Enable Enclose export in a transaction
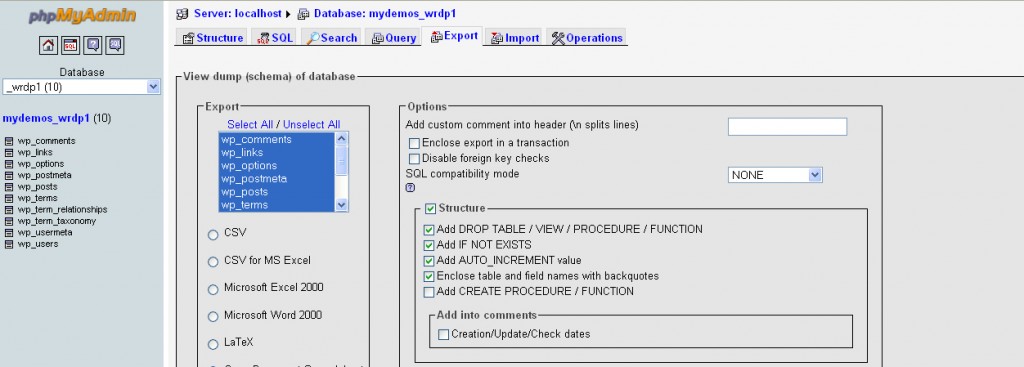Screen dimensions: 1024x367 pyautogui.click(x=414, y=143)
